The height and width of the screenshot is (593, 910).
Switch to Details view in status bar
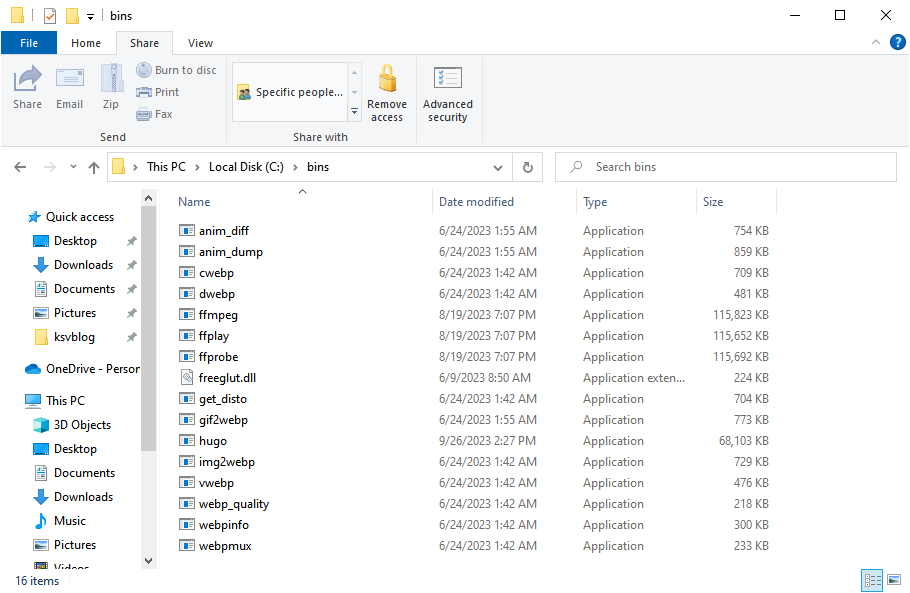click(x=872, y=580)
